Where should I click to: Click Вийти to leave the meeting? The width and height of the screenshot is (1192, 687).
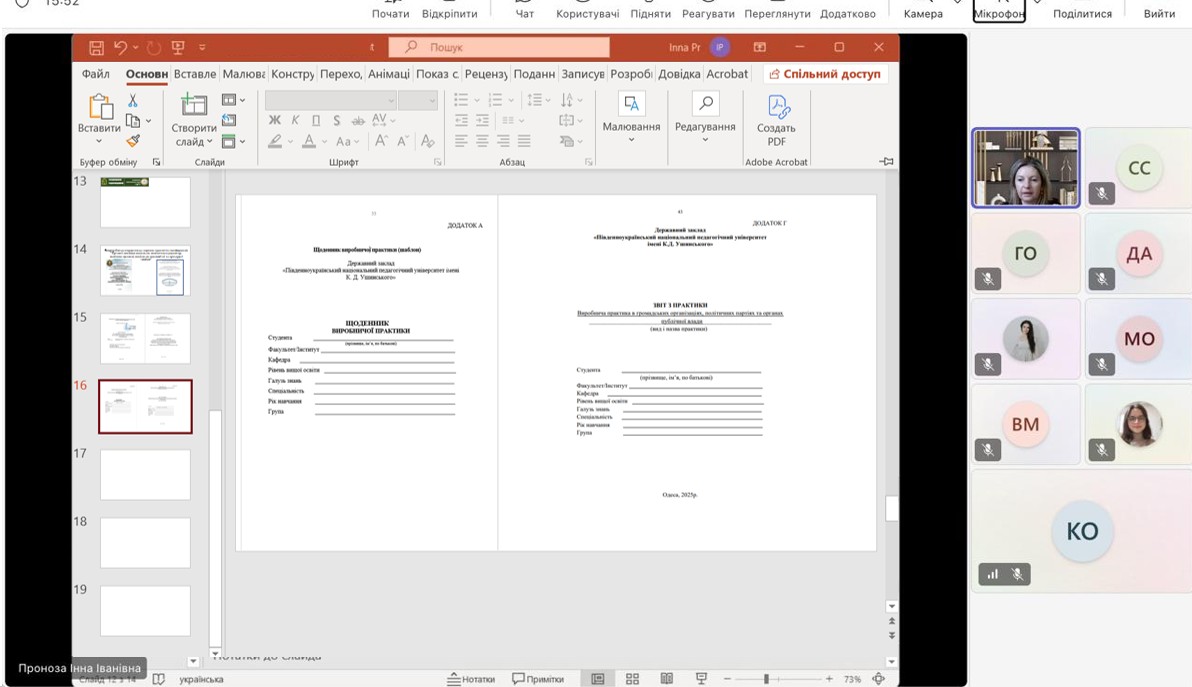(x=1159, y=13)
